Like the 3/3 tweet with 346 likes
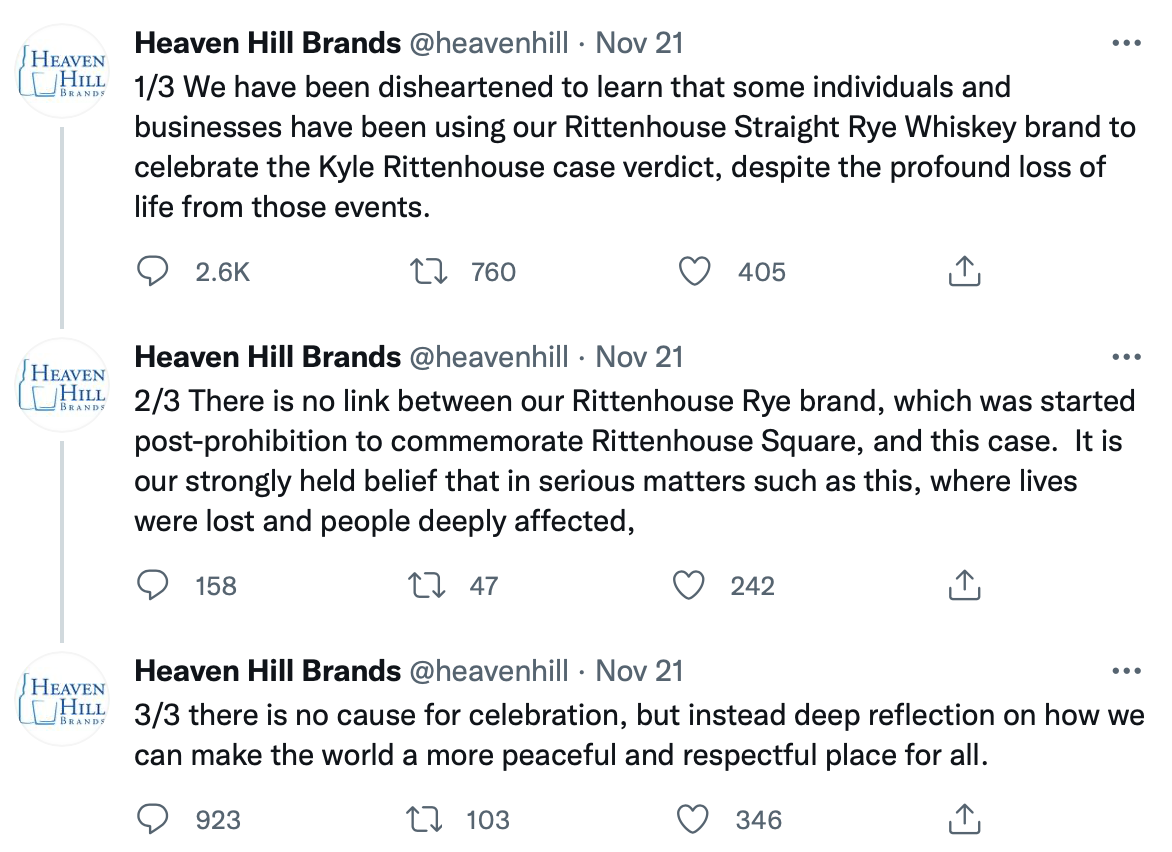 point(693,820)
